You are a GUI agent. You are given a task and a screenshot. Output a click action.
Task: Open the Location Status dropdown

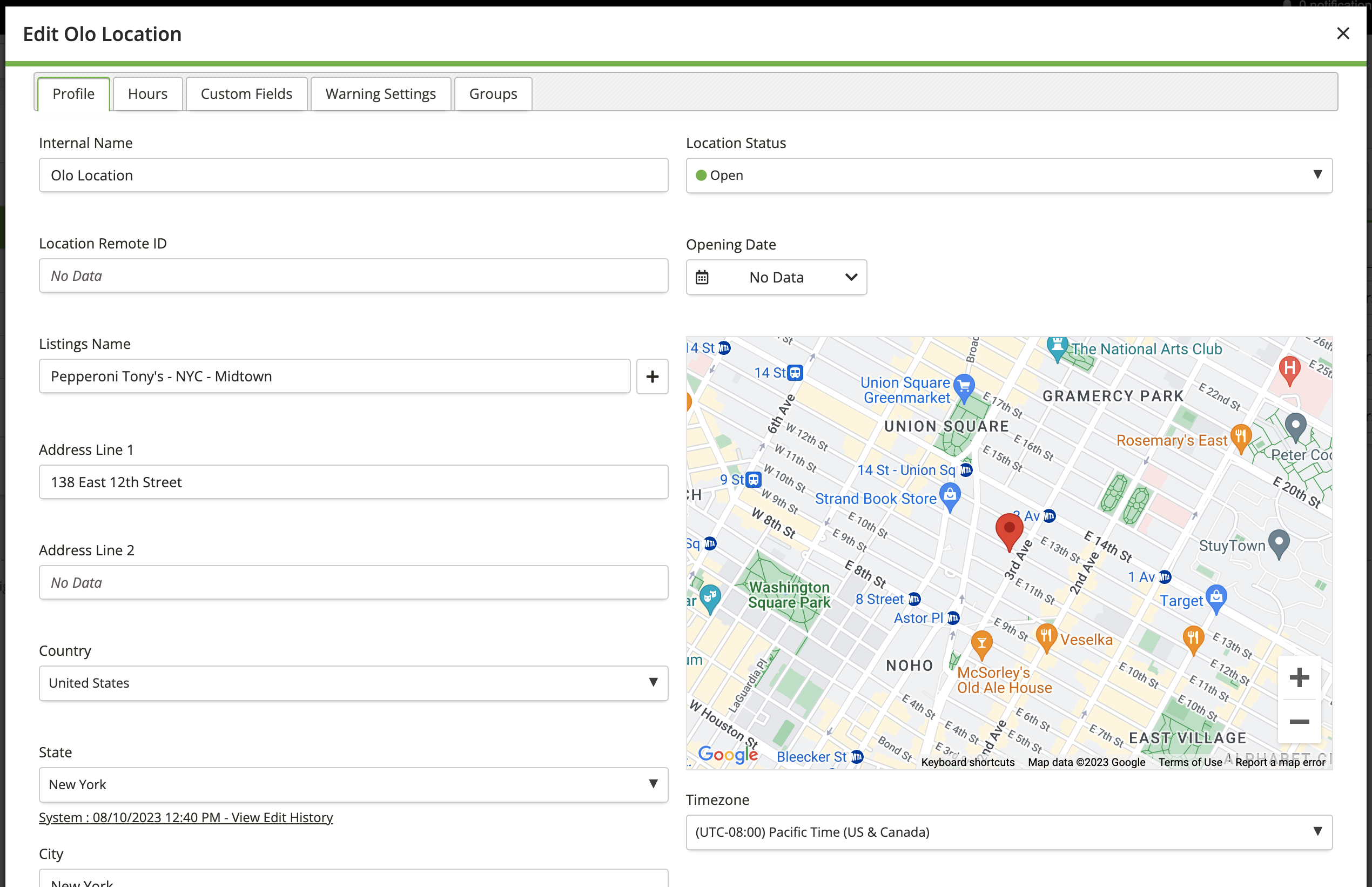click(1008, 175)
